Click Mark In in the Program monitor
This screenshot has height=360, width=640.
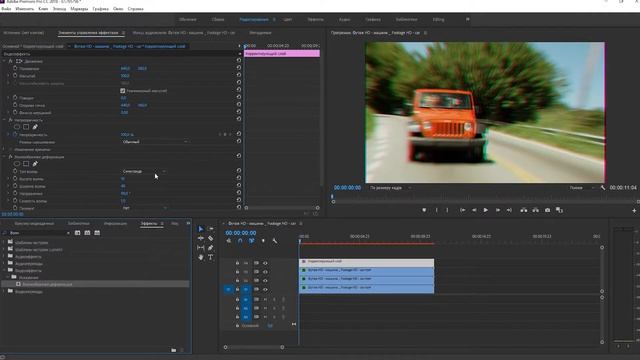click(436, 210)
